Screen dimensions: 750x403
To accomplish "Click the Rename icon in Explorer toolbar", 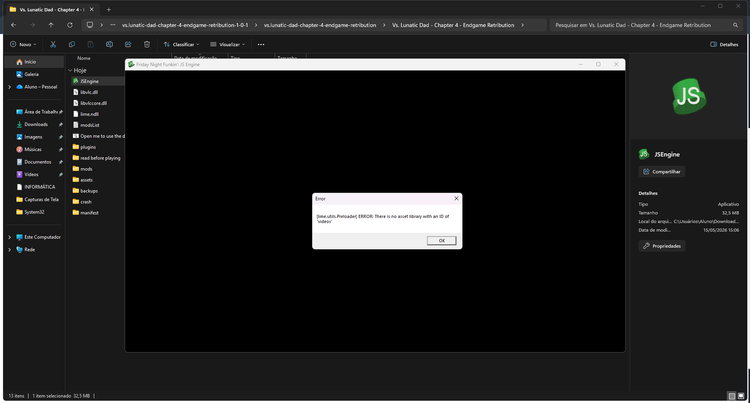I will coord(109,44).
